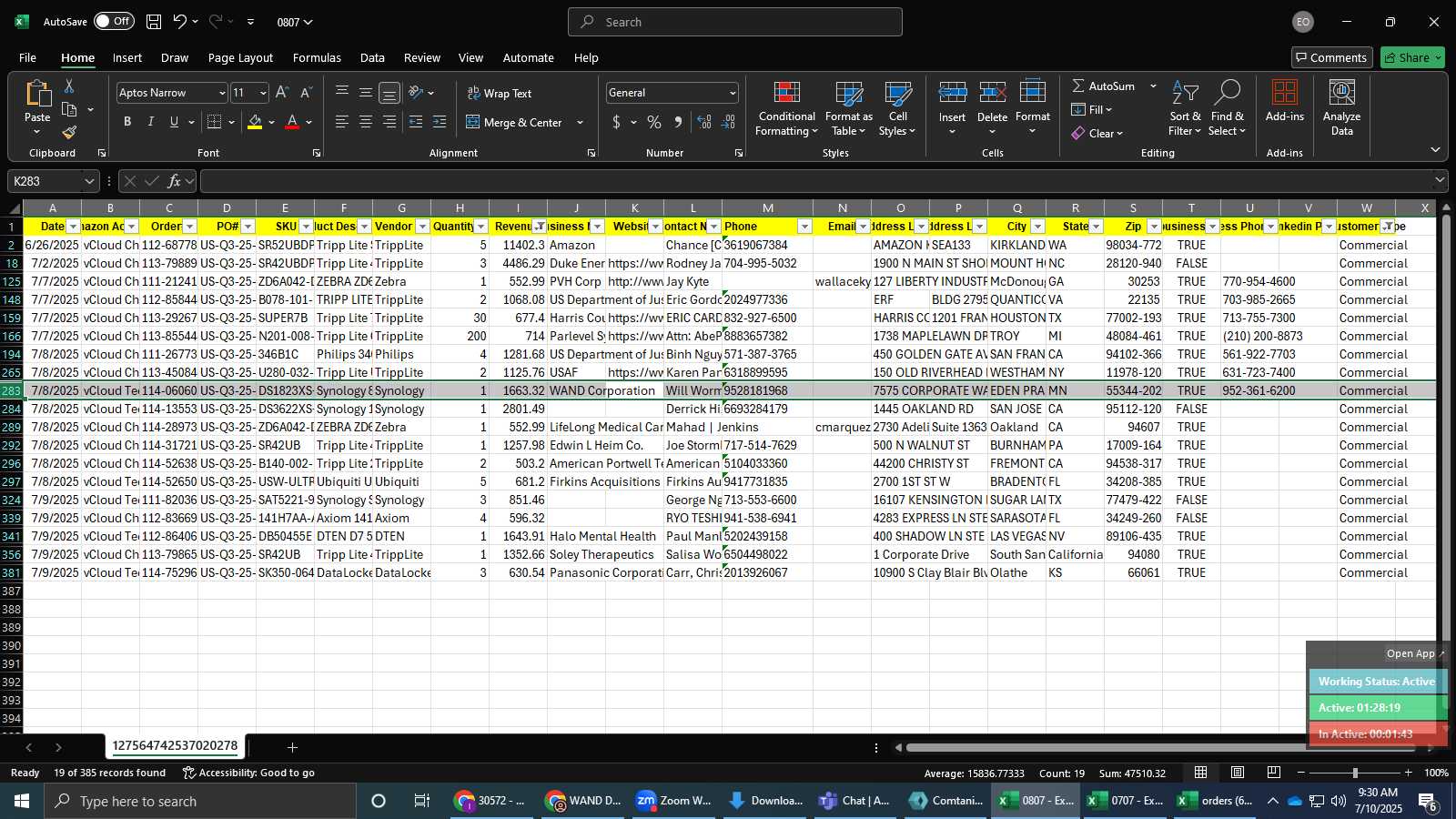Apply Italic formatting
Screen dimensions: 1456x819
[150, 122]
